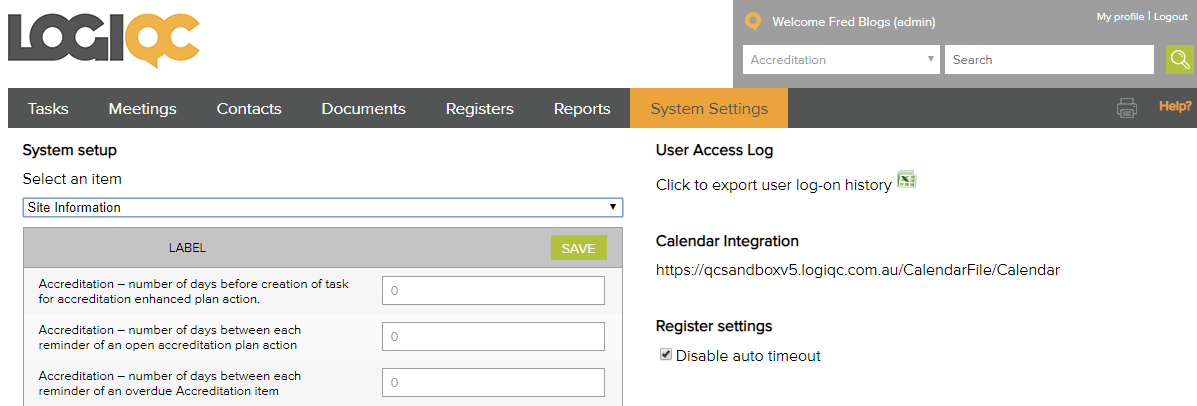Open the Reports tab
1197x406 pixels.
pyautogui.click(x=582, y=109)
